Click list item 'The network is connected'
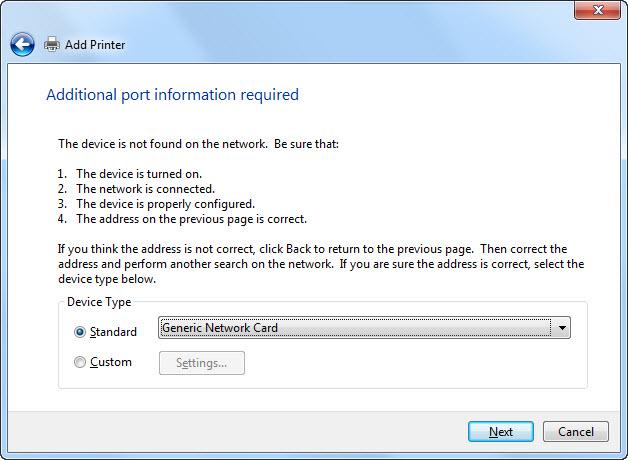 (x=145, y=188)
